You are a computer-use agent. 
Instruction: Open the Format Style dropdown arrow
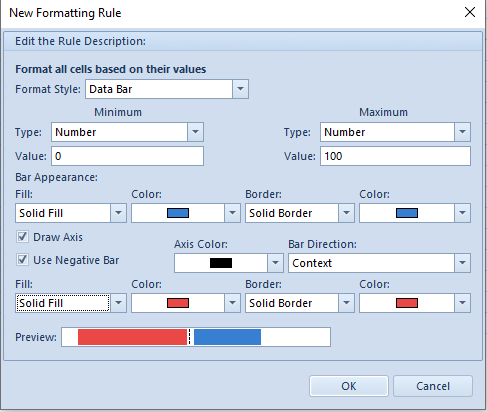(x=240, y=89)
